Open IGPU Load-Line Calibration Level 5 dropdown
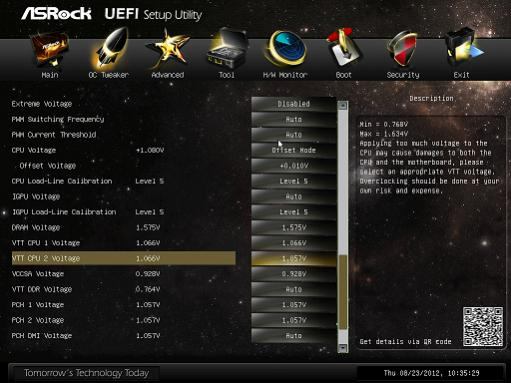This screenshot has width=511, height=383. [x=294, y=212]
